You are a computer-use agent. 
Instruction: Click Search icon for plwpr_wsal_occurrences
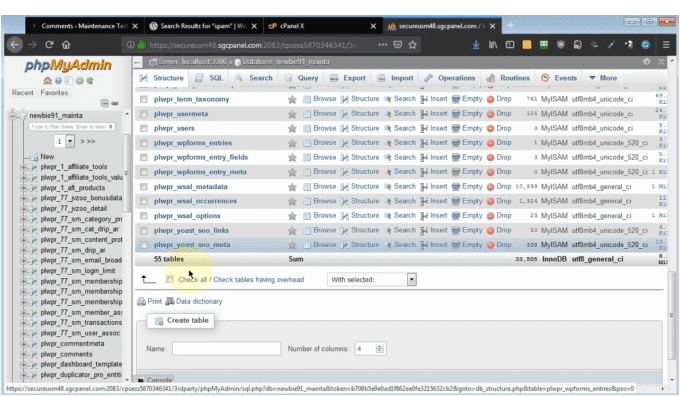click(388, 201)
